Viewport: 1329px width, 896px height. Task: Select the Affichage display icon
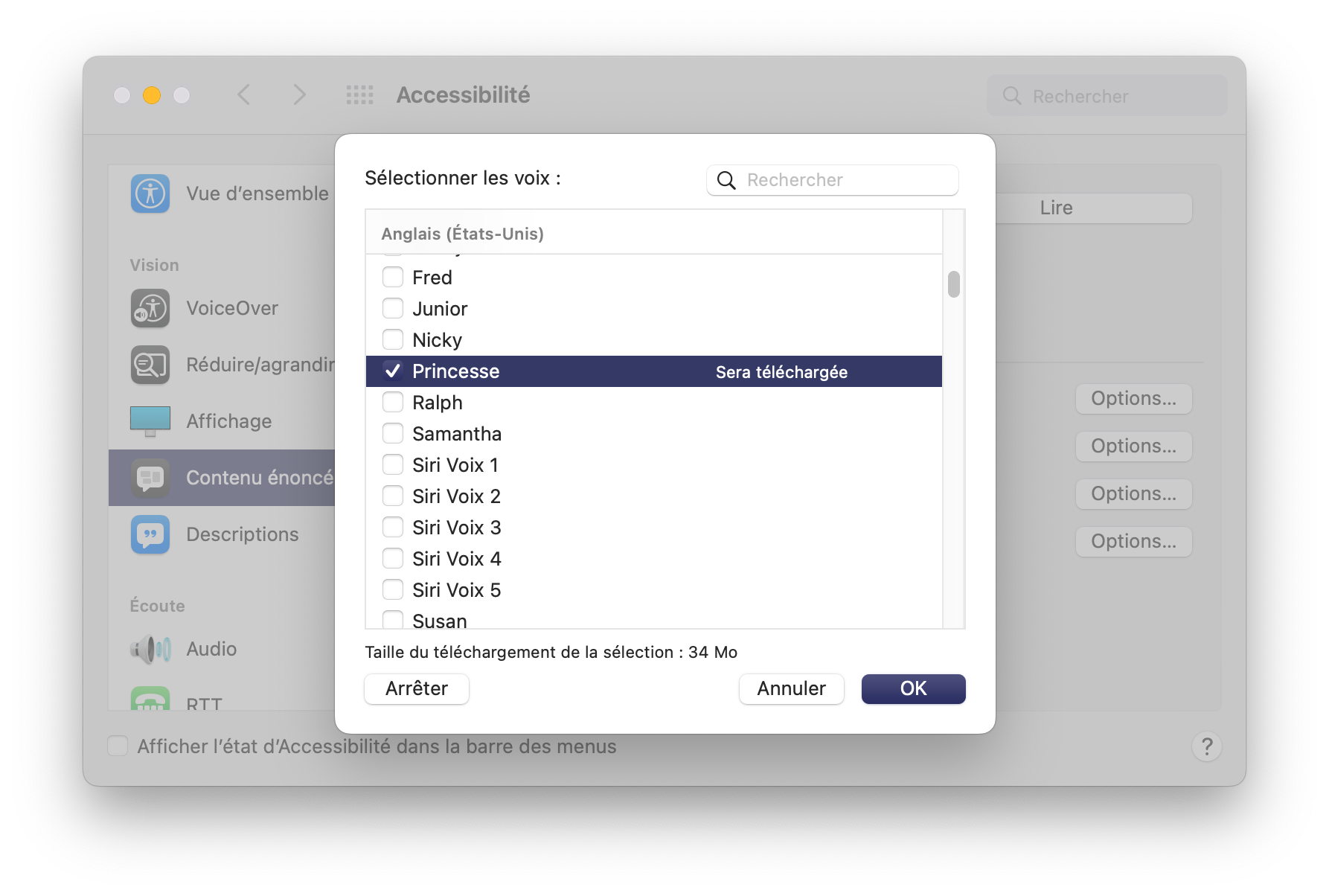click(150, 421)
